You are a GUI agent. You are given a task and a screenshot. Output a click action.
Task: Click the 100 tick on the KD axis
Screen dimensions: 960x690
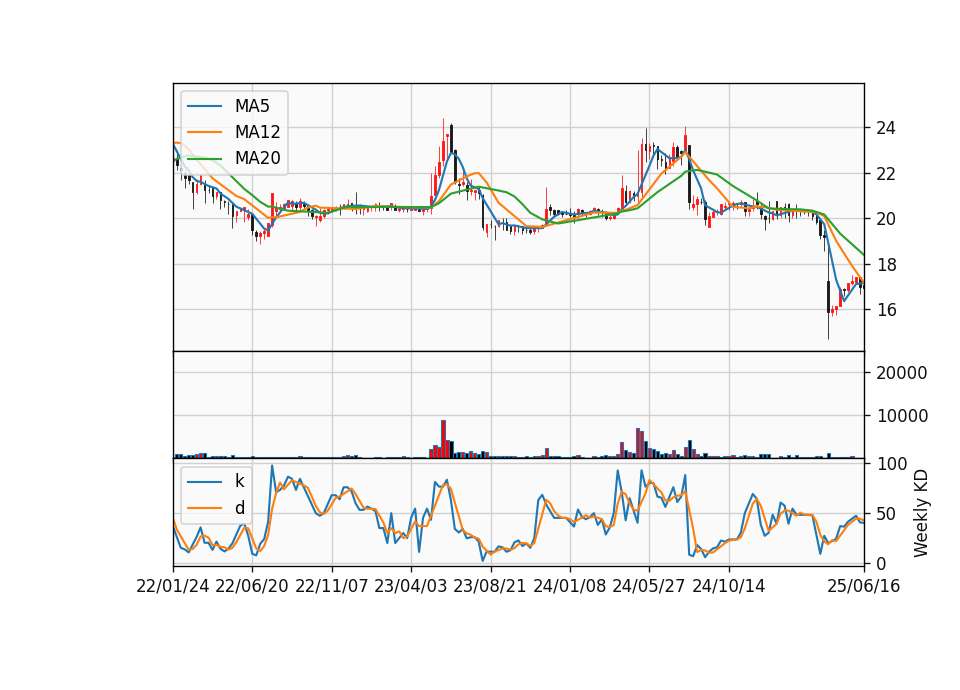coord(891,464)
